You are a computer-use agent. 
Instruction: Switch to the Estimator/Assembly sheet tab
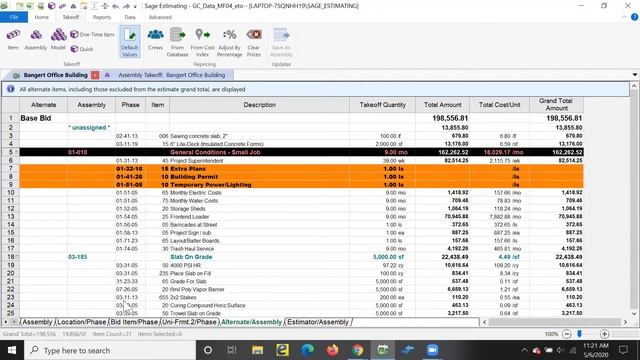click(x=318, y=322)
